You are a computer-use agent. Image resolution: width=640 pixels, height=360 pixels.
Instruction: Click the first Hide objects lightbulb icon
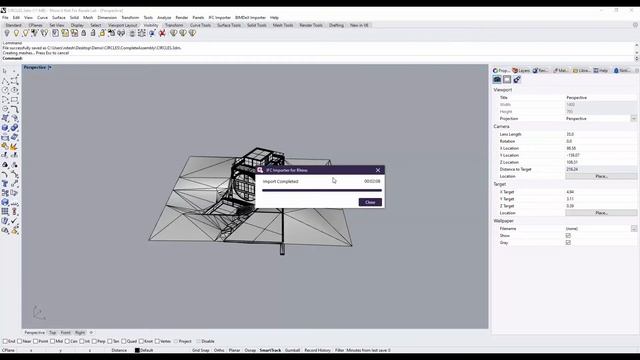[x=7, y=33]
